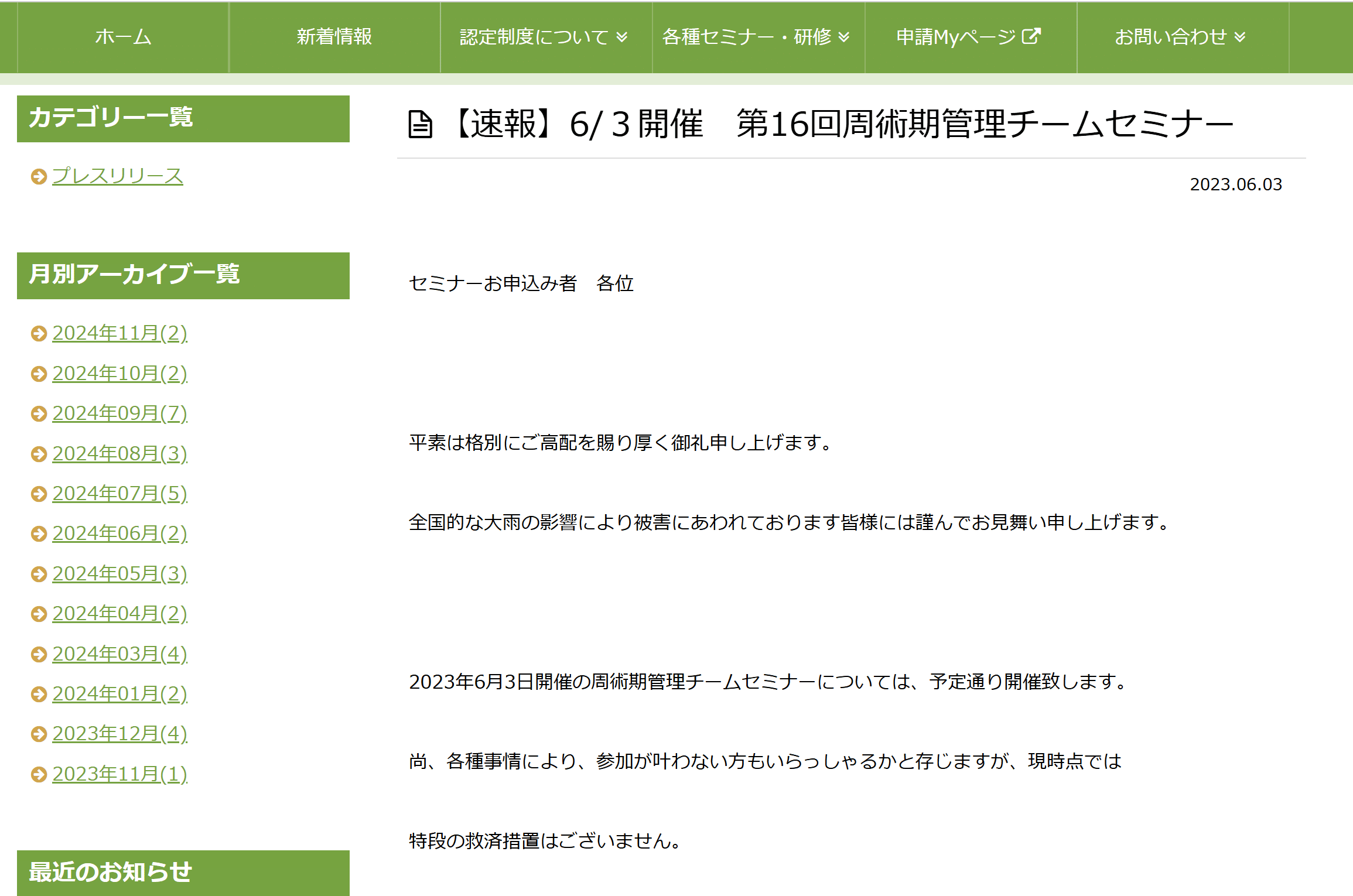
Task: Expand chevron next to 認定制度について
Action: point(622,37)
